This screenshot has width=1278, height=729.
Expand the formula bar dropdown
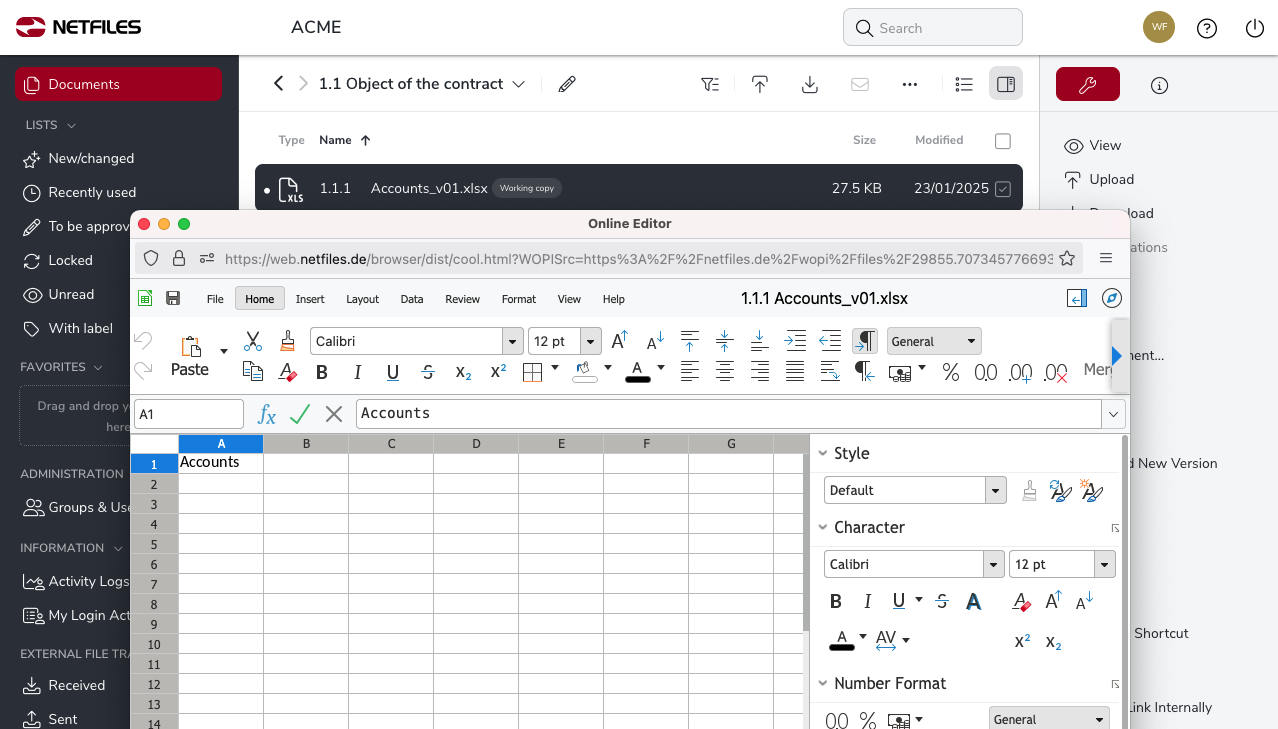[x=1113, y=414]
